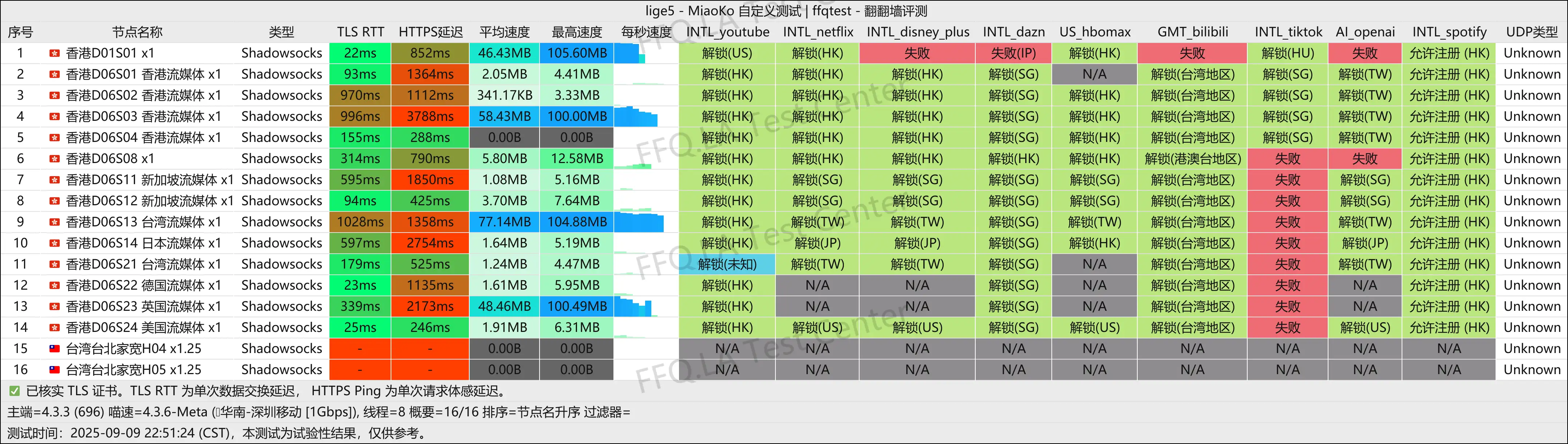Image resolution: width=1568 pixels, height=444 pixels.
Task: Click the green TLS certificate verified checkmark
Action: tap(14, 391)
